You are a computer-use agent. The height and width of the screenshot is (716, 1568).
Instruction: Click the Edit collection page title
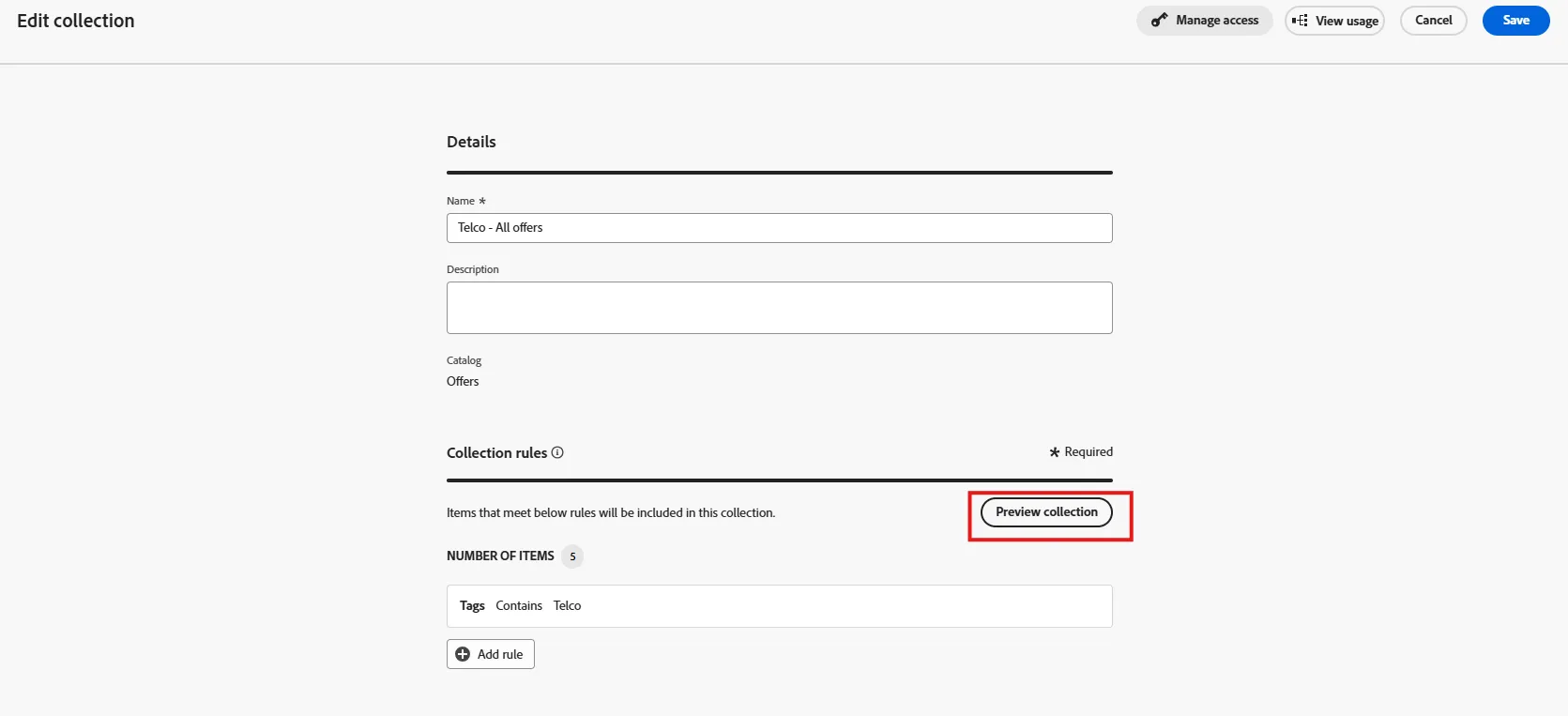[76, 21]
